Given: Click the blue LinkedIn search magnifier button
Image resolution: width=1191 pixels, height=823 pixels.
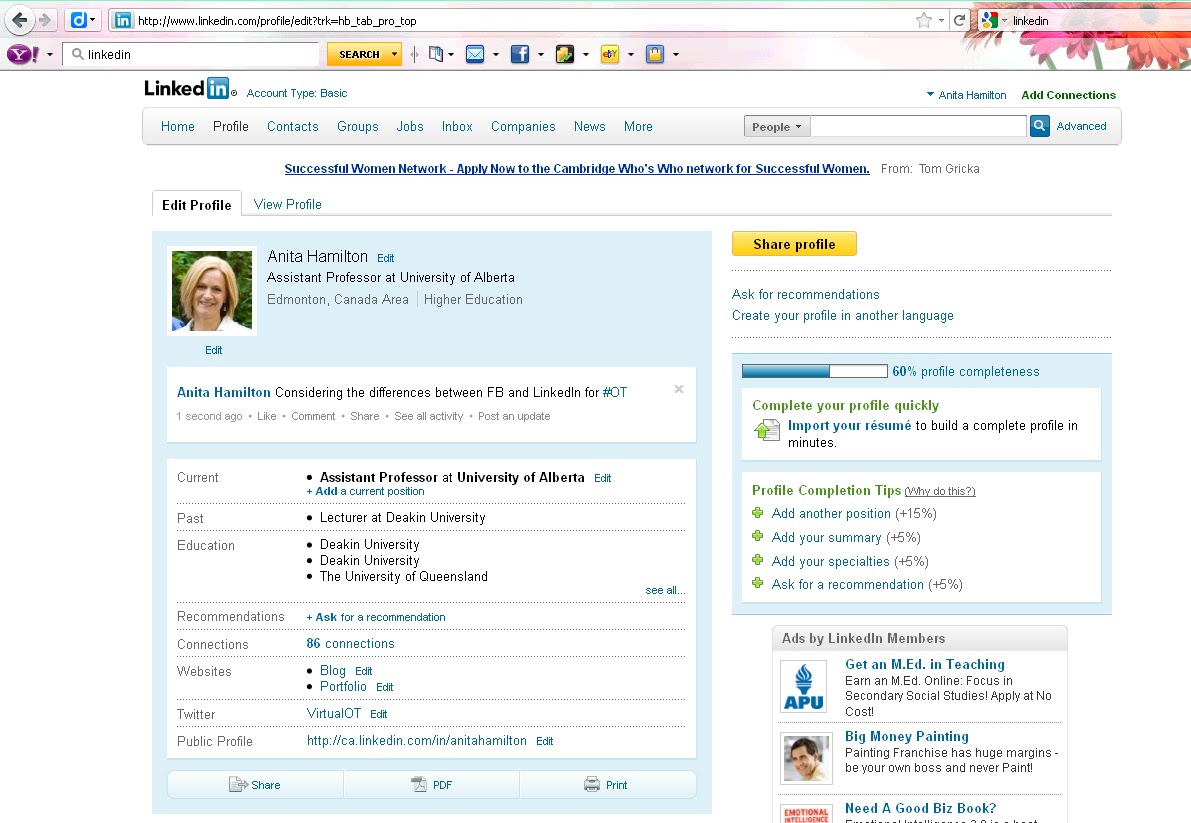Looking at the screenshot, I should 1039,126.
